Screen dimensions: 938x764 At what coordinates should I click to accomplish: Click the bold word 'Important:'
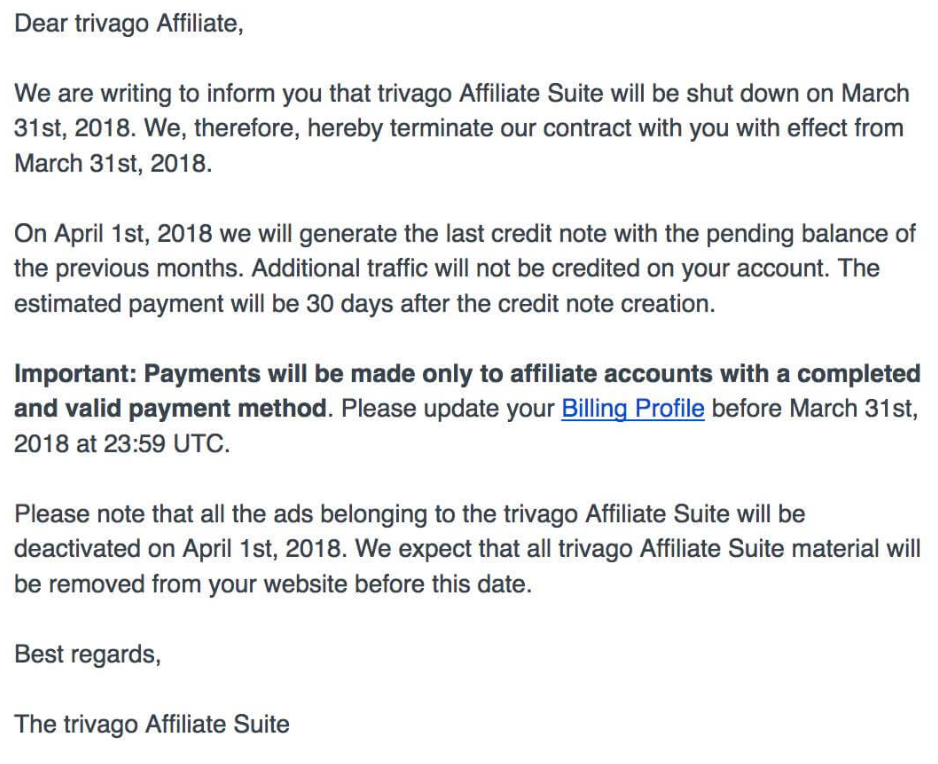click(76, 375)
